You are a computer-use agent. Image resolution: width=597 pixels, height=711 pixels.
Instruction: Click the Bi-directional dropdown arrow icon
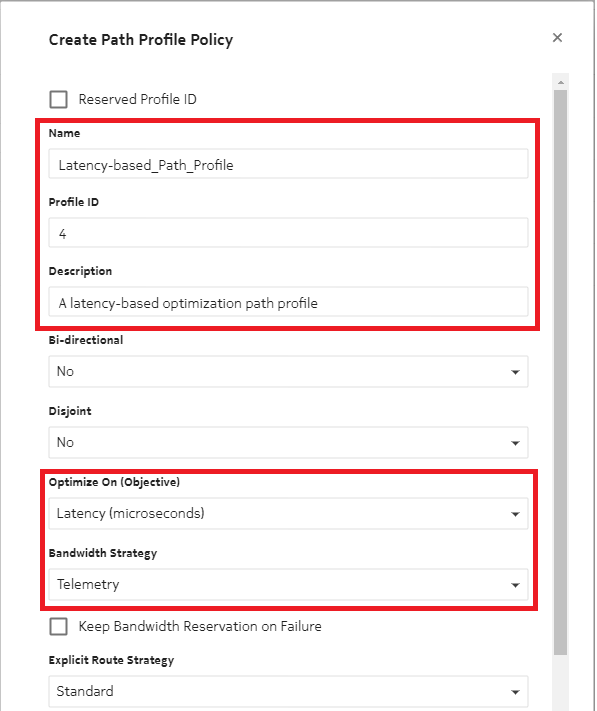[515, 372]
